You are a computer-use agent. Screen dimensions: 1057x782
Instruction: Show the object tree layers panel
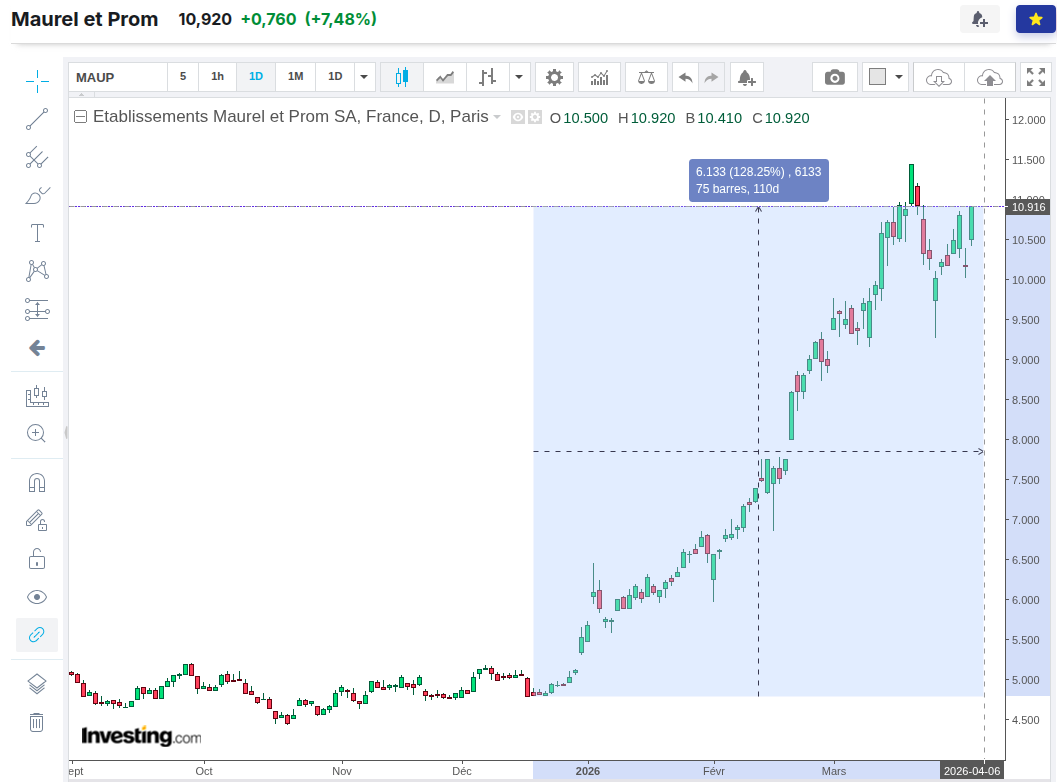(x=37, y=684)
